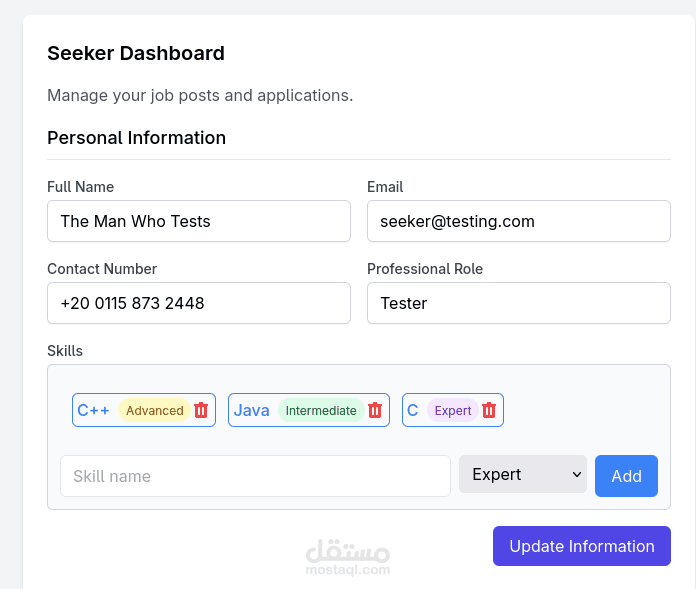Click the Intermediate badge on Java skill

(321, 410)
